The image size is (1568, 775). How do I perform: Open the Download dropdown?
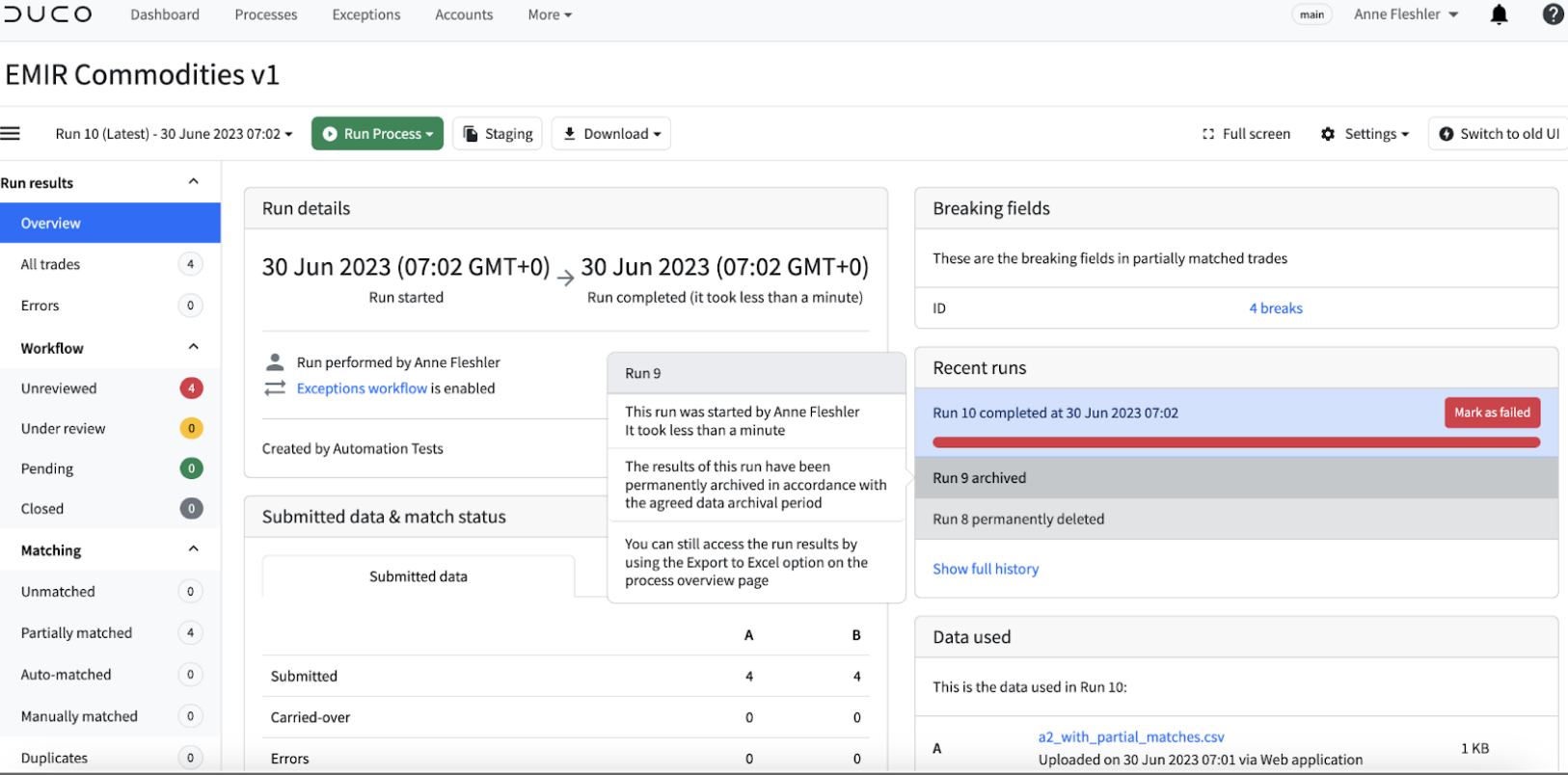[x=611, y=134]
